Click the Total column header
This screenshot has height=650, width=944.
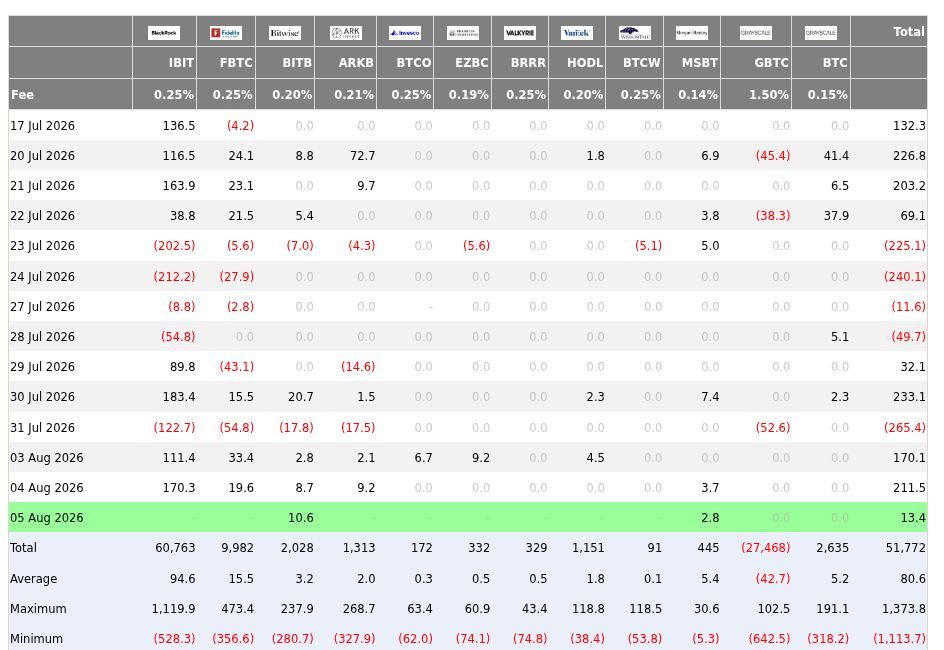(908, 31)
